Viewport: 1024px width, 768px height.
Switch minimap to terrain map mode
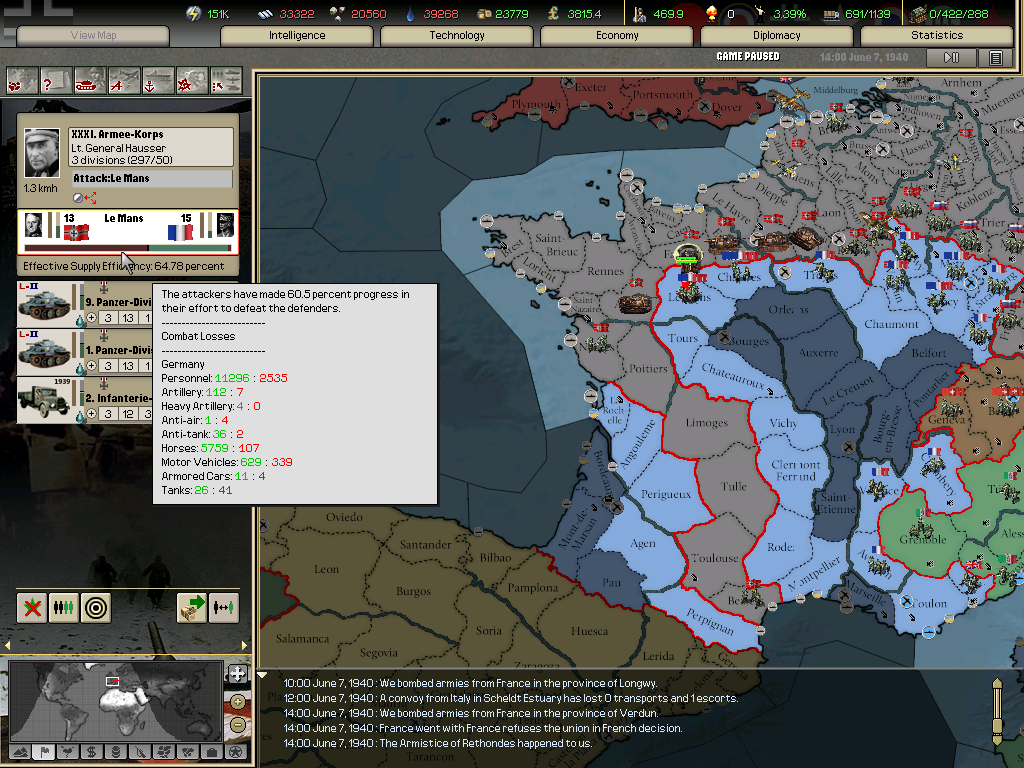(20, 752)
